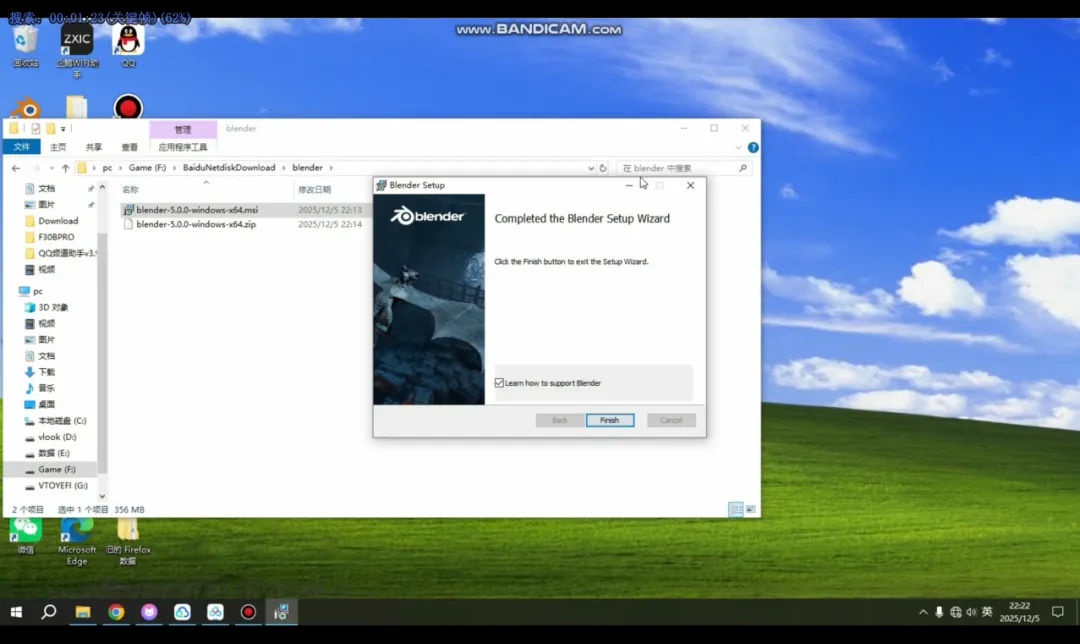Open the notification center
The width and height of the screenshot is (1080, 644).
tap(1058, 612)
